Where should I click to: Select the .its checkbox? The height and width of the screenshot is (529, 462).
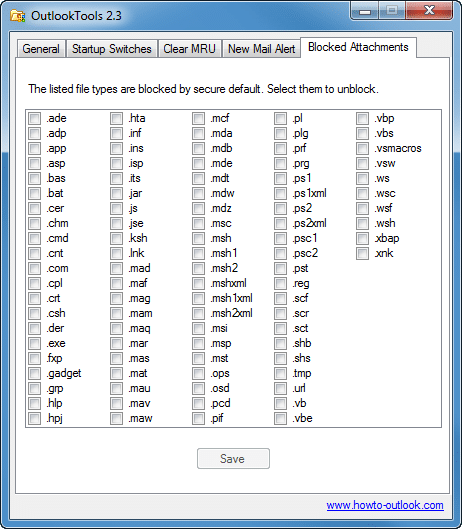[x=116, y=178]
